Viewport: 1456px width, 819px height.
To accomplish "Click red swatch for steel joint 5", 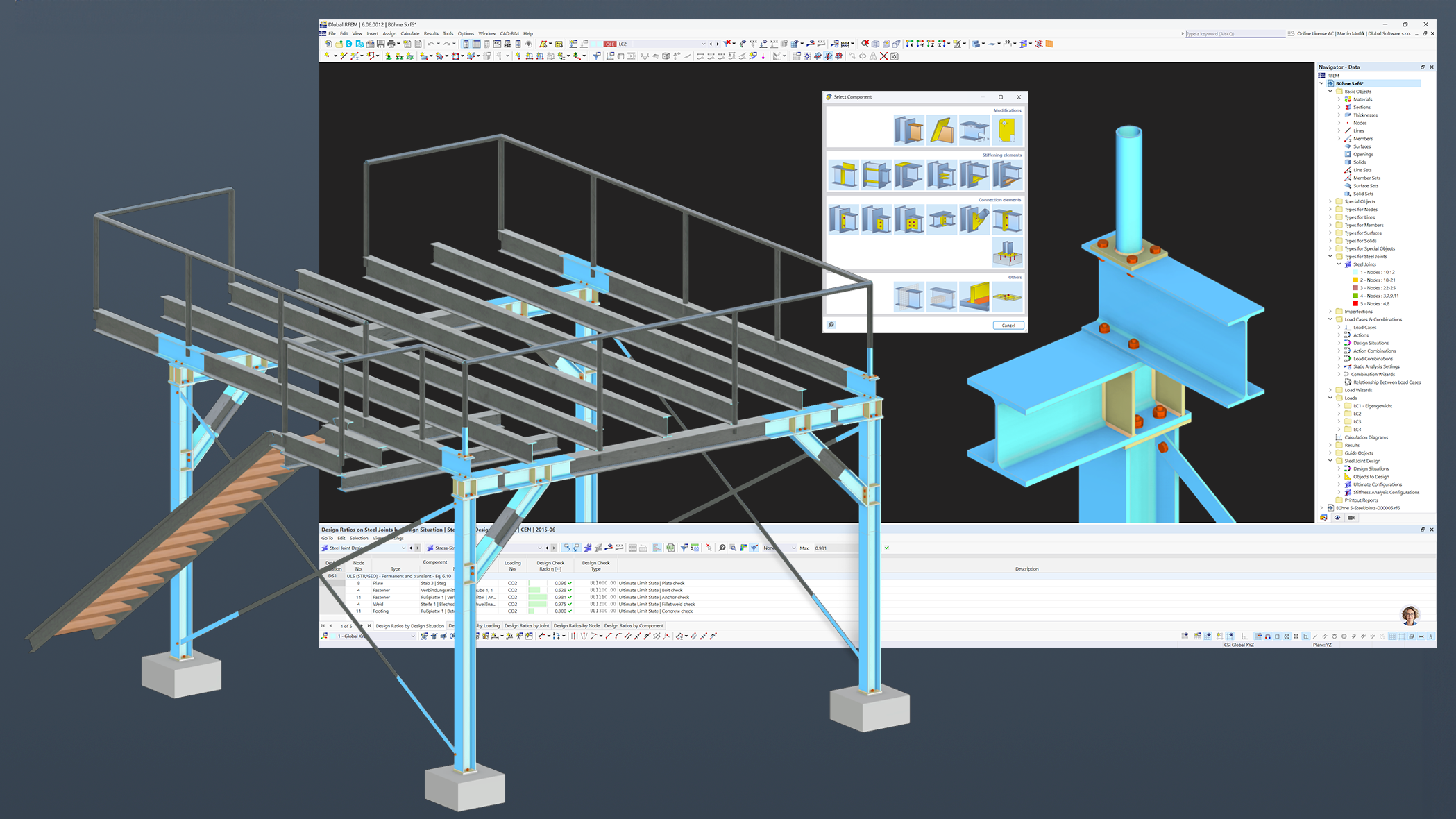I will [1355, 303].
